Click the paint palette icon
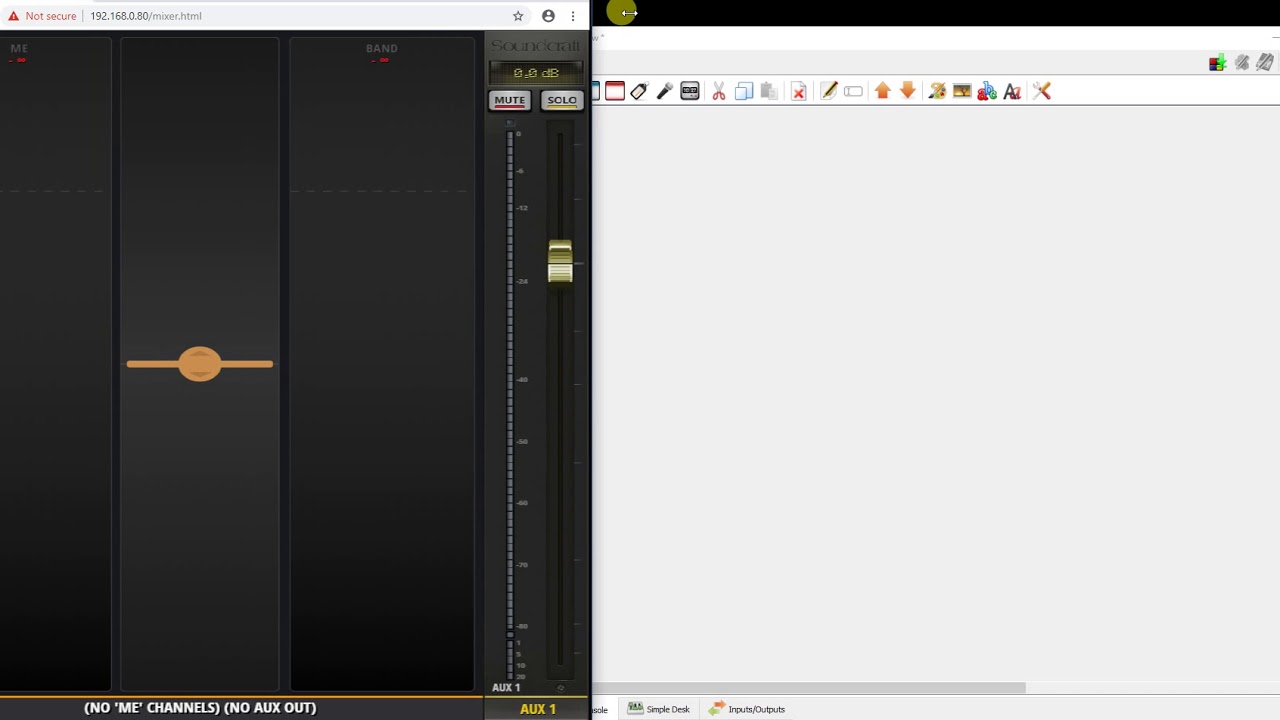 tap(937, 91)
